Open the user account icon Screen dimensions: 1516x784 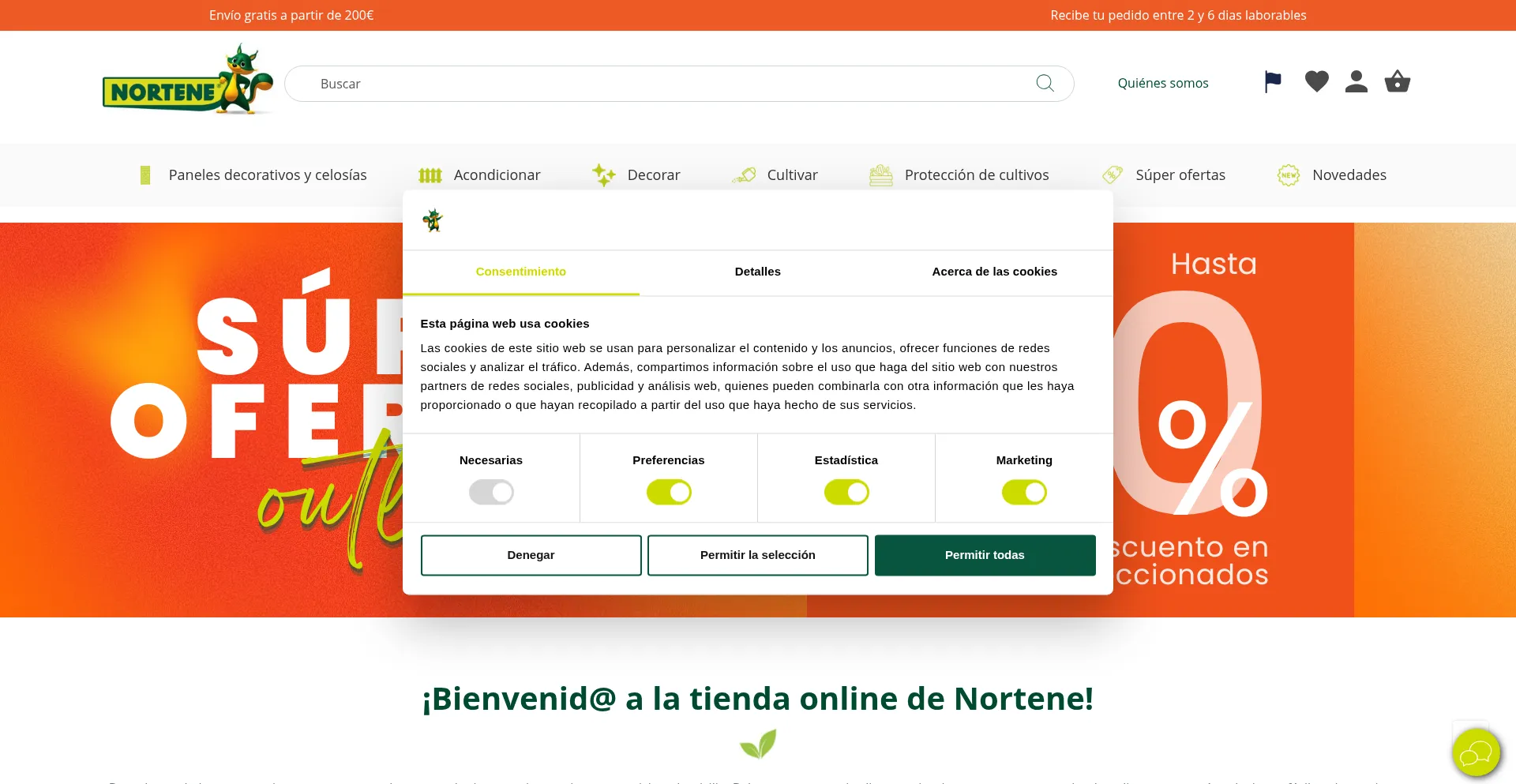coord(1357,81)
